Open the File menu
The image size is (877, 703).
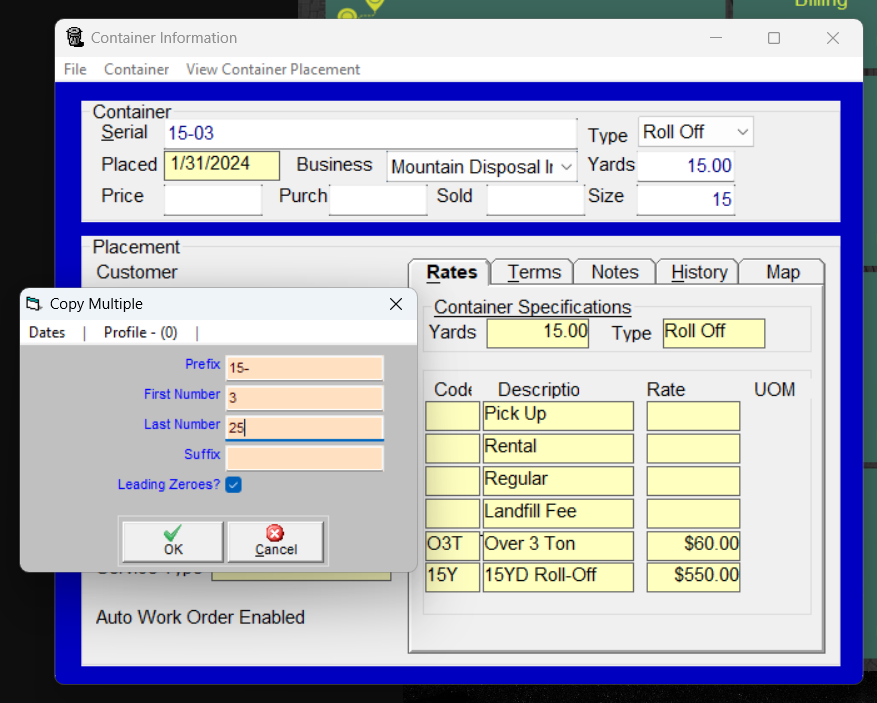[x=75, y=69]
